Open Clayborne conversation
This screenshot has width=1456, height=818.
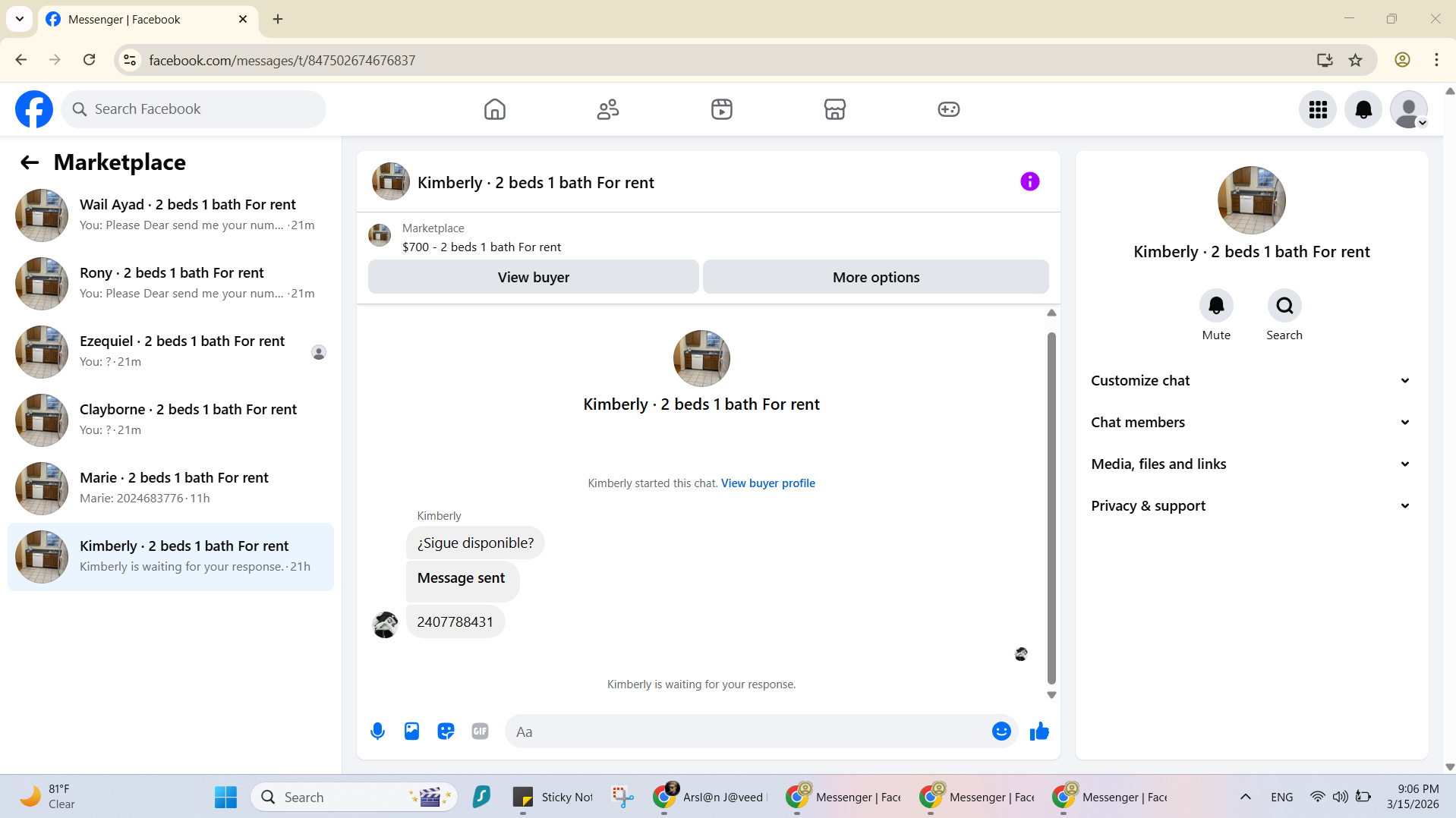coord(171,420)
